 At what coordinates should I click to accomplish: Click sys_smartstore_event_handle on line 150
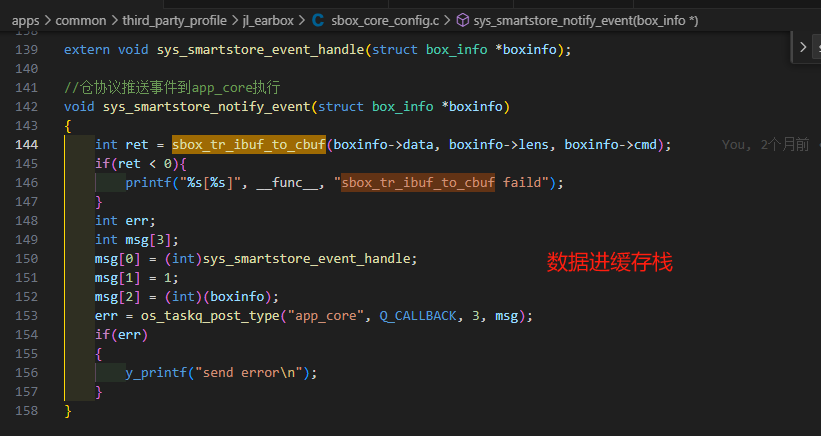[306, 259]
